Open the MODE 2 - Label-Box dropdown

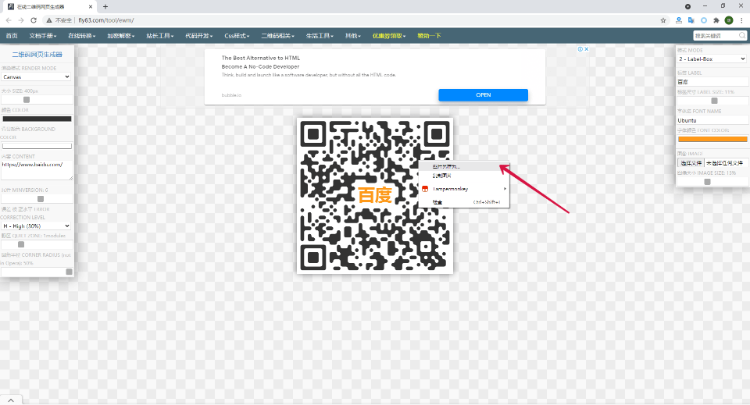[x=712, y=59]
